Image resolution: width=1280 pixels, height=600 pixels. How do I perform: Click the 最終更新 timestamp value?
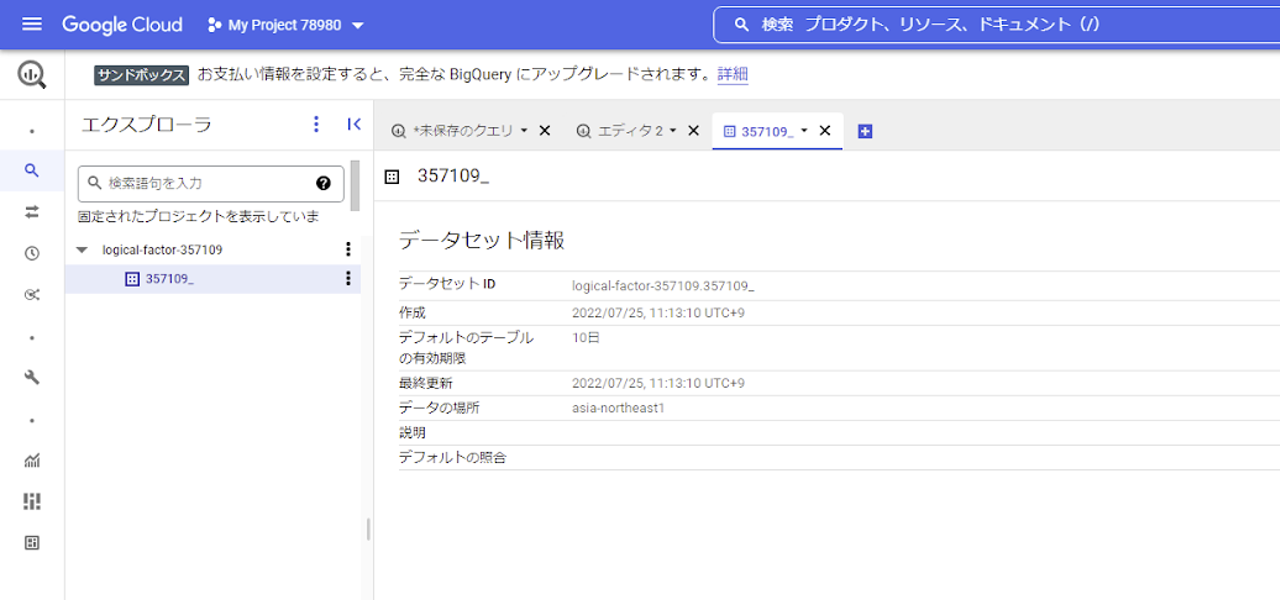click(x=658, y=383)
